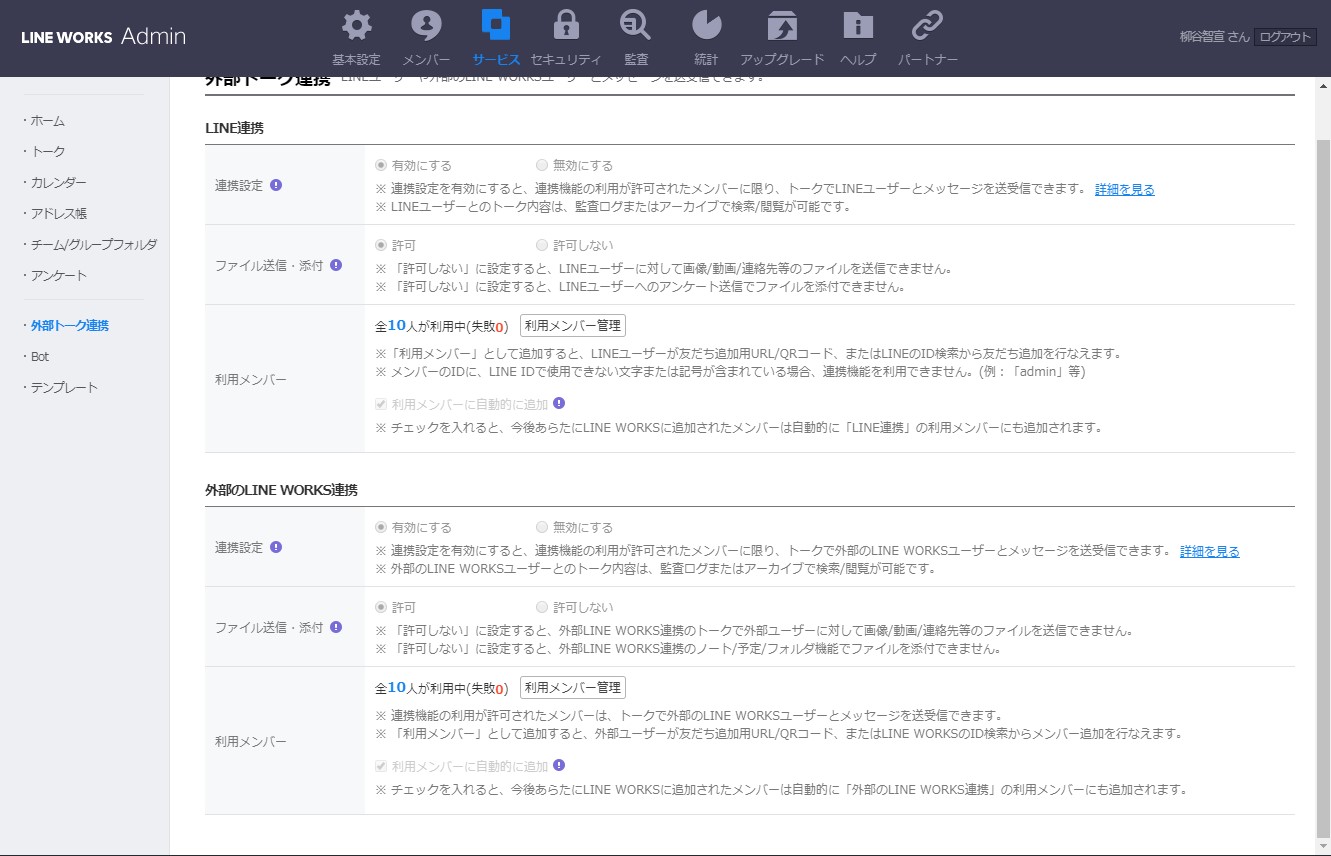Image resolution: width=1331 pixels, height=856 pixels.
Task: Open メンバー person icon in top navigation
Action: pos(426,25)
